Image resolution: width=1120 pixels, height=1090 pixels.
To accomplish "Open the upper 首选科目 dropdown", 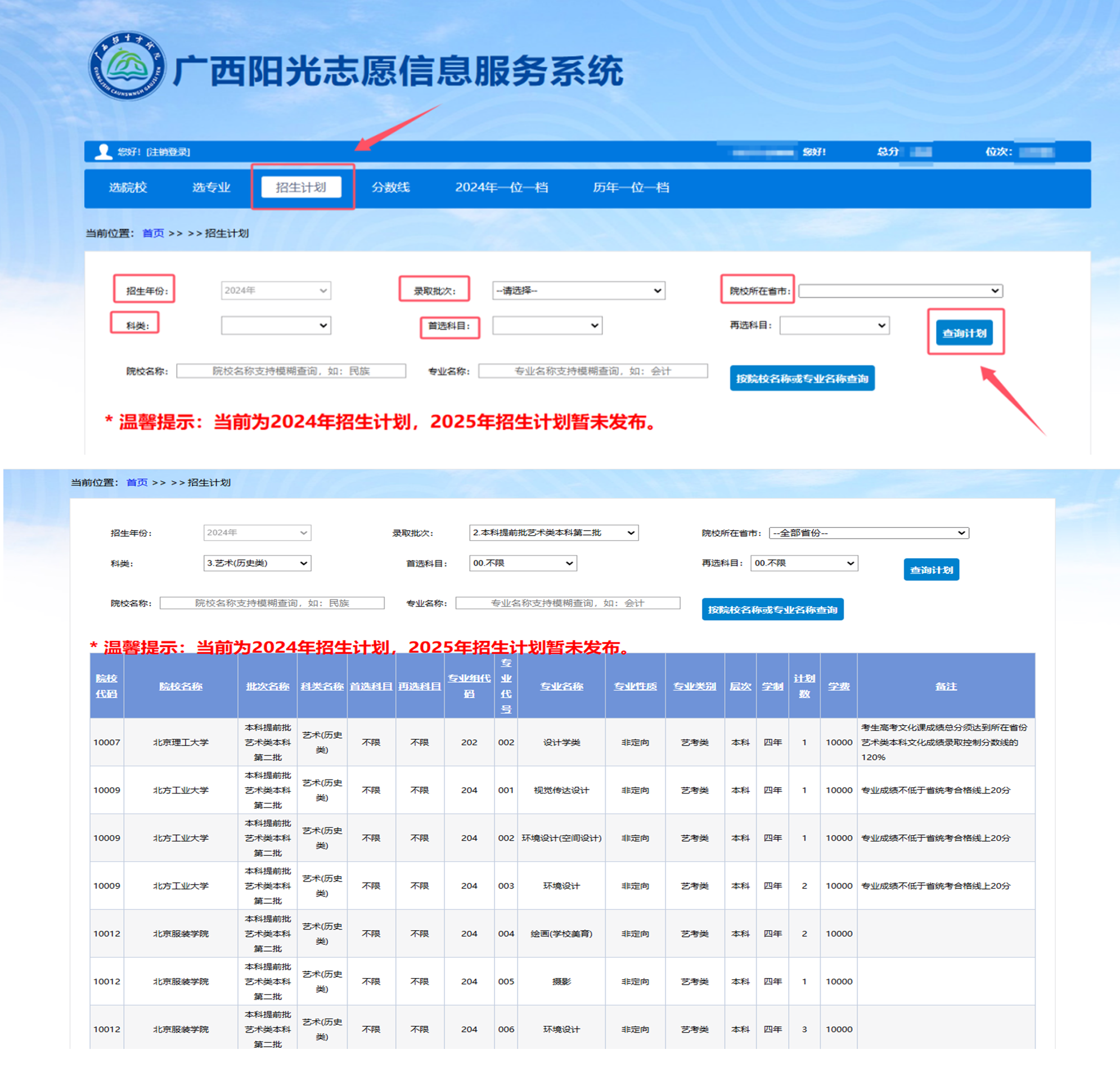I will [x=547, y=326].
